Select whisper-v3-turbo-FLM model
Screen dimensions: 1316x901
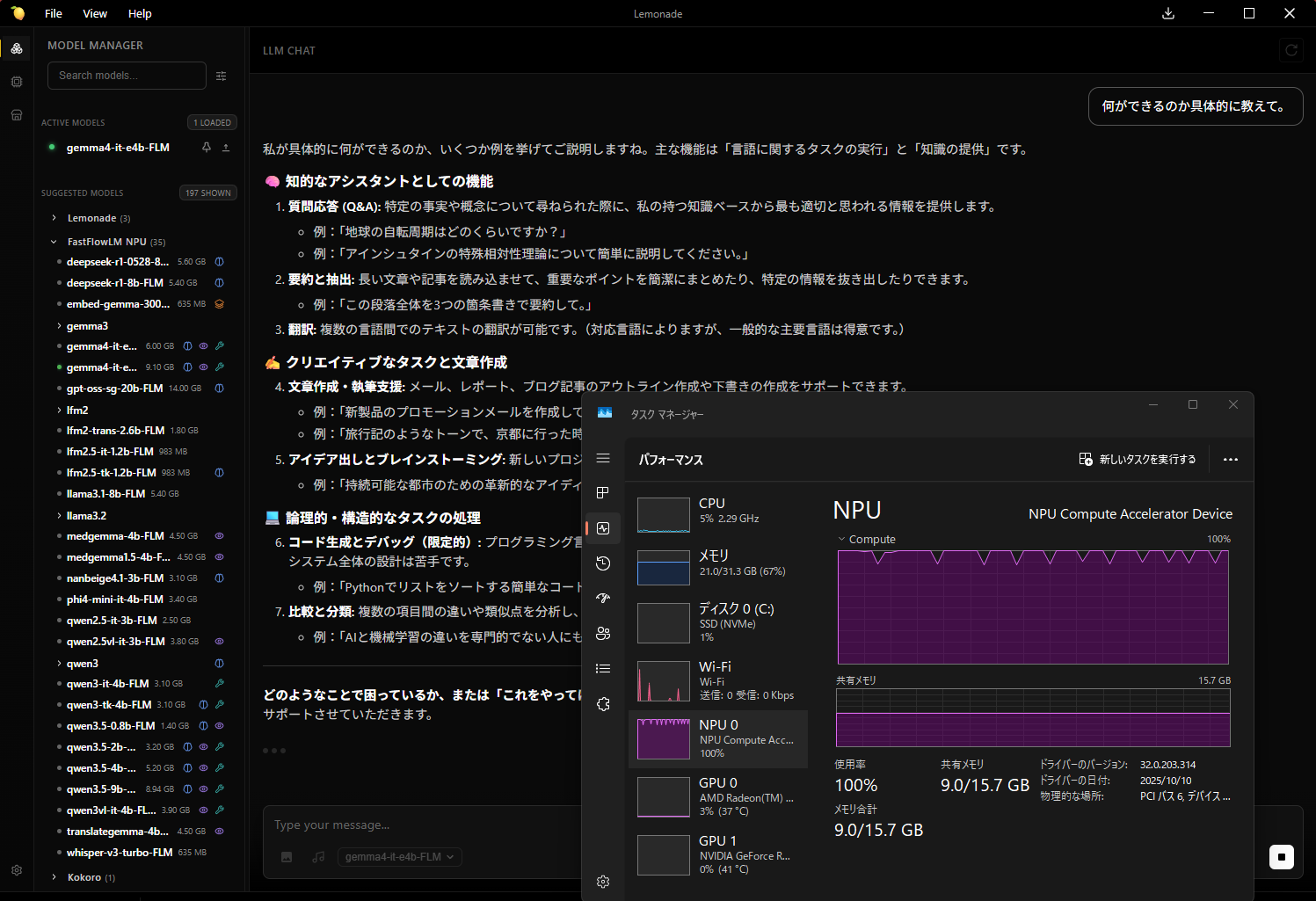click(x=120, y=853)
